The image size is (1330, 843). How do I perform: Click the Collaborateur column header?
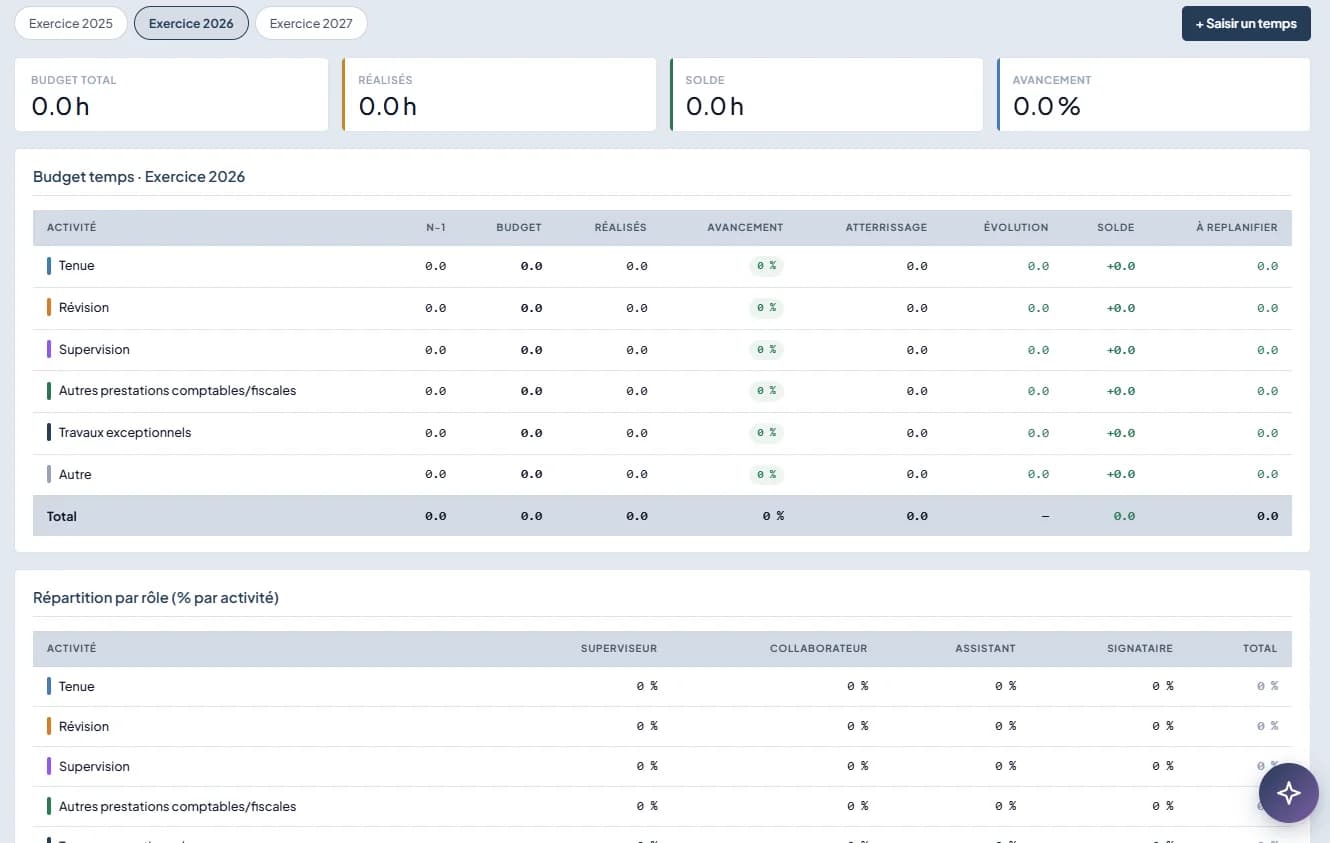click(x=818, y=648)
